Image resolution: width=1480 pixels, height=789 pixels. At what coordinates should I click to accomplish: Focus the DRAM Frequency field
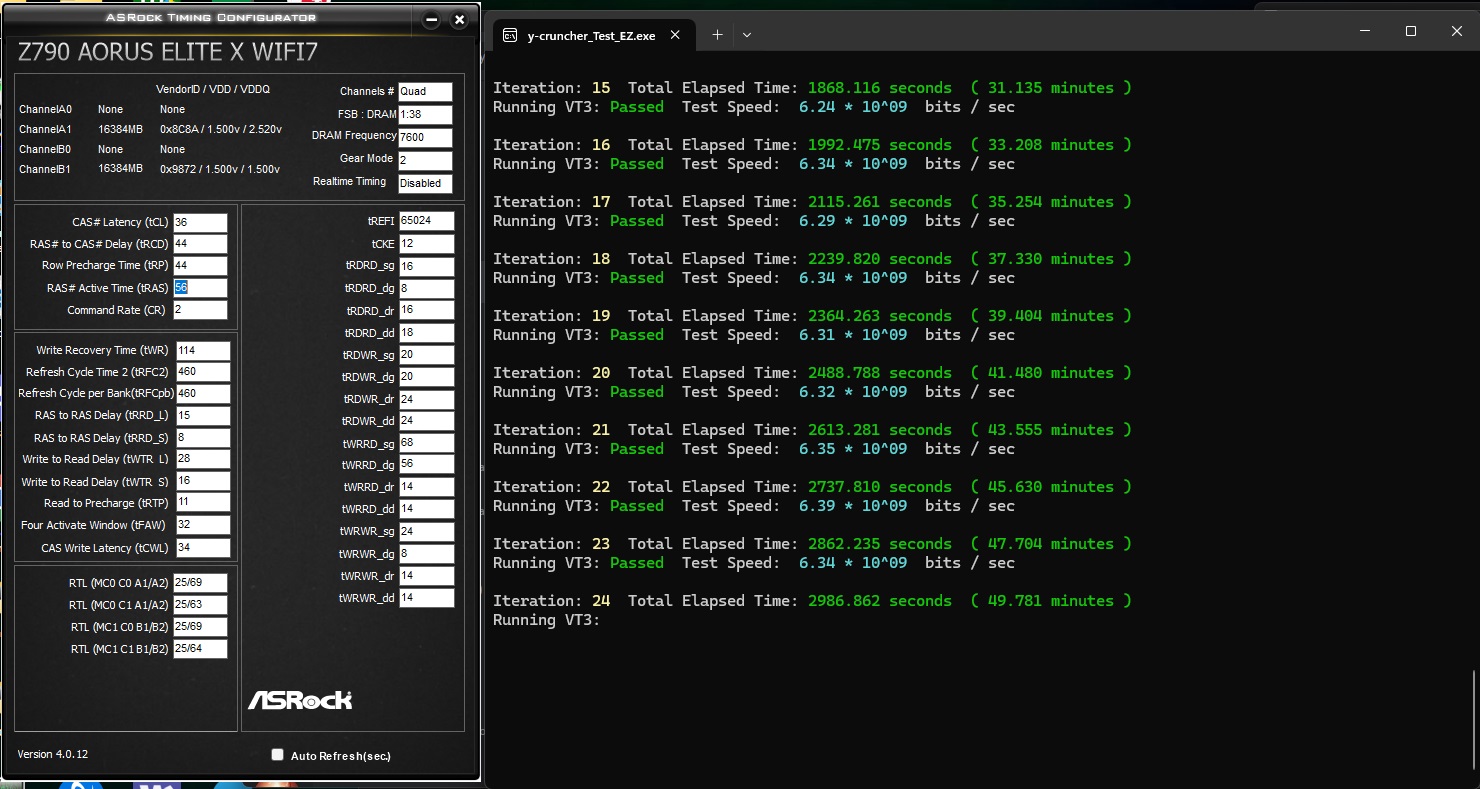(x=425, y=137)
